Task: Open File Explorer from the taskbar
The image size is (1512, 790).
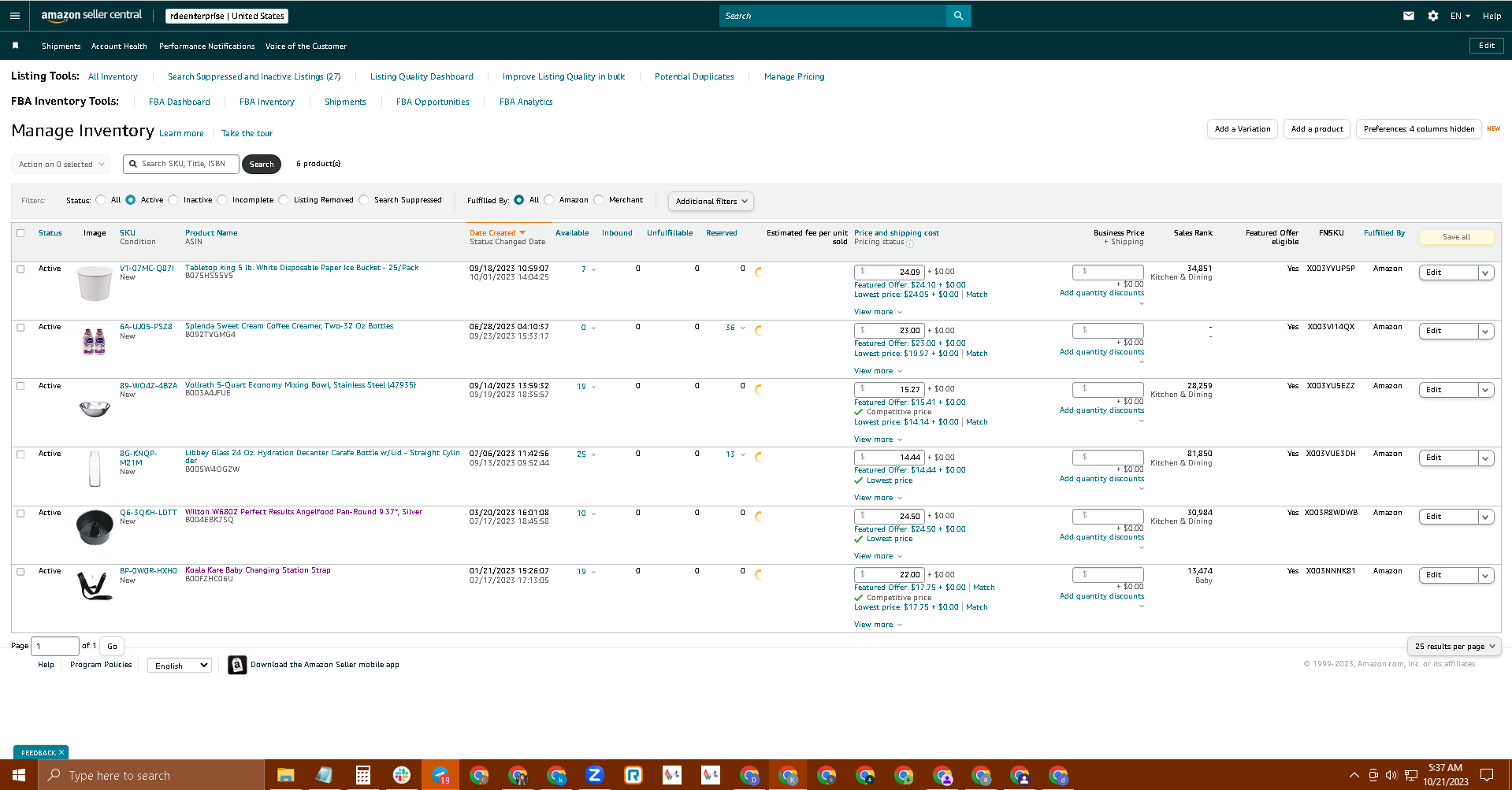Action: pos(285,775)
